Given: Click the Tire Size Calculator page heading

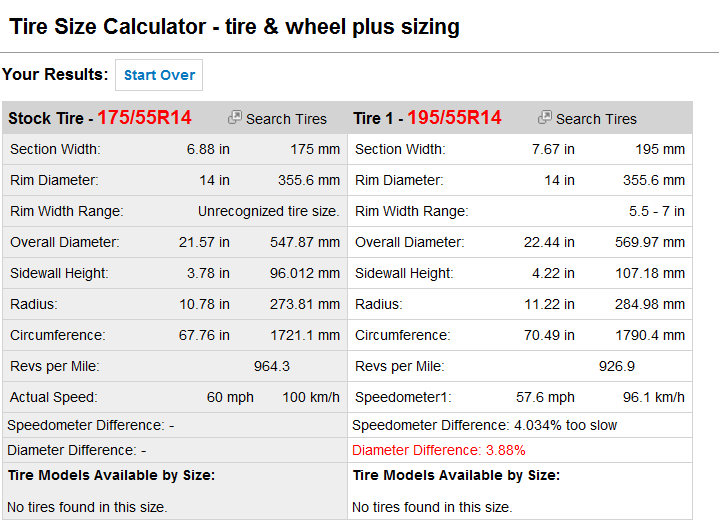Looking at the screenshot, I should pos(234,27).
